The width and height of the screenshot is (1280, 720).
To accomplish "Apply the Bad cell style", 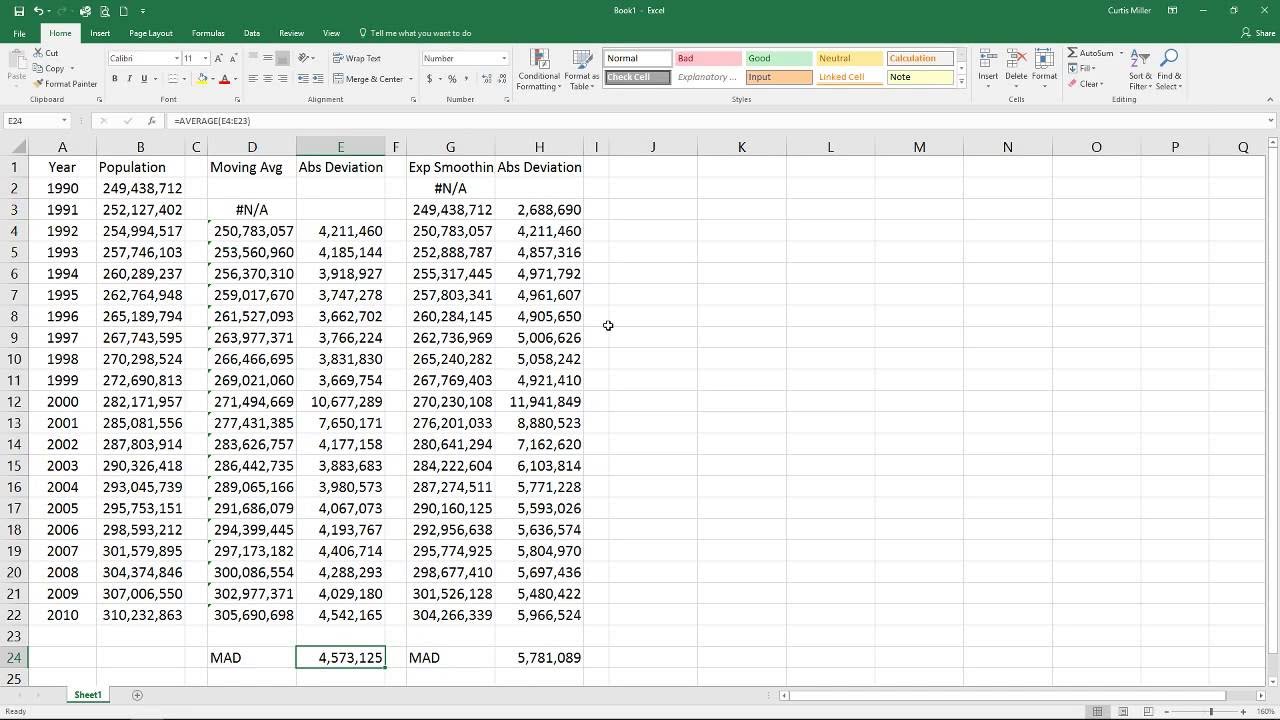I will click(x=708, y=58).
